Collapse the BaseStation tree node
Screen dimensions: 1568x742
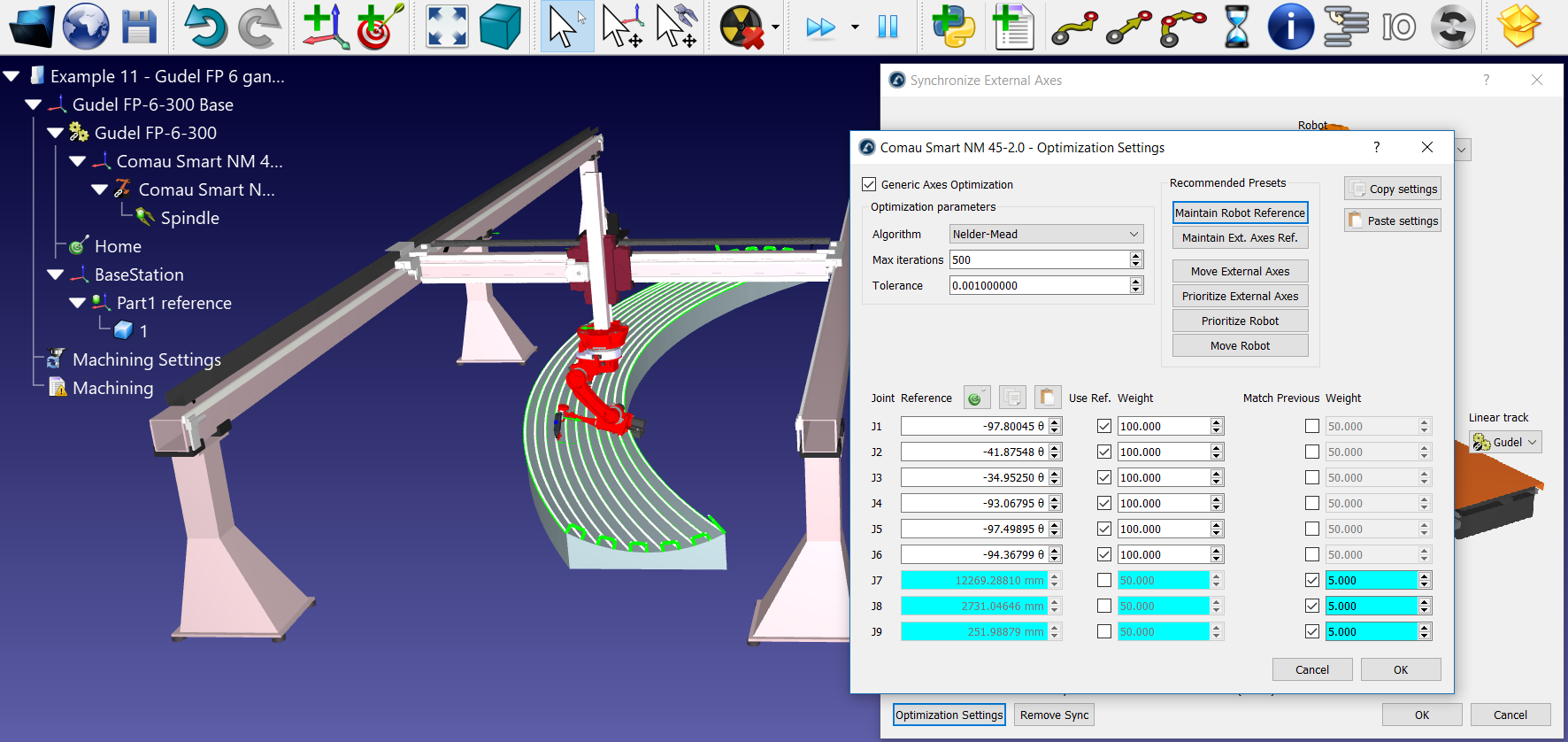coord(55,274)
